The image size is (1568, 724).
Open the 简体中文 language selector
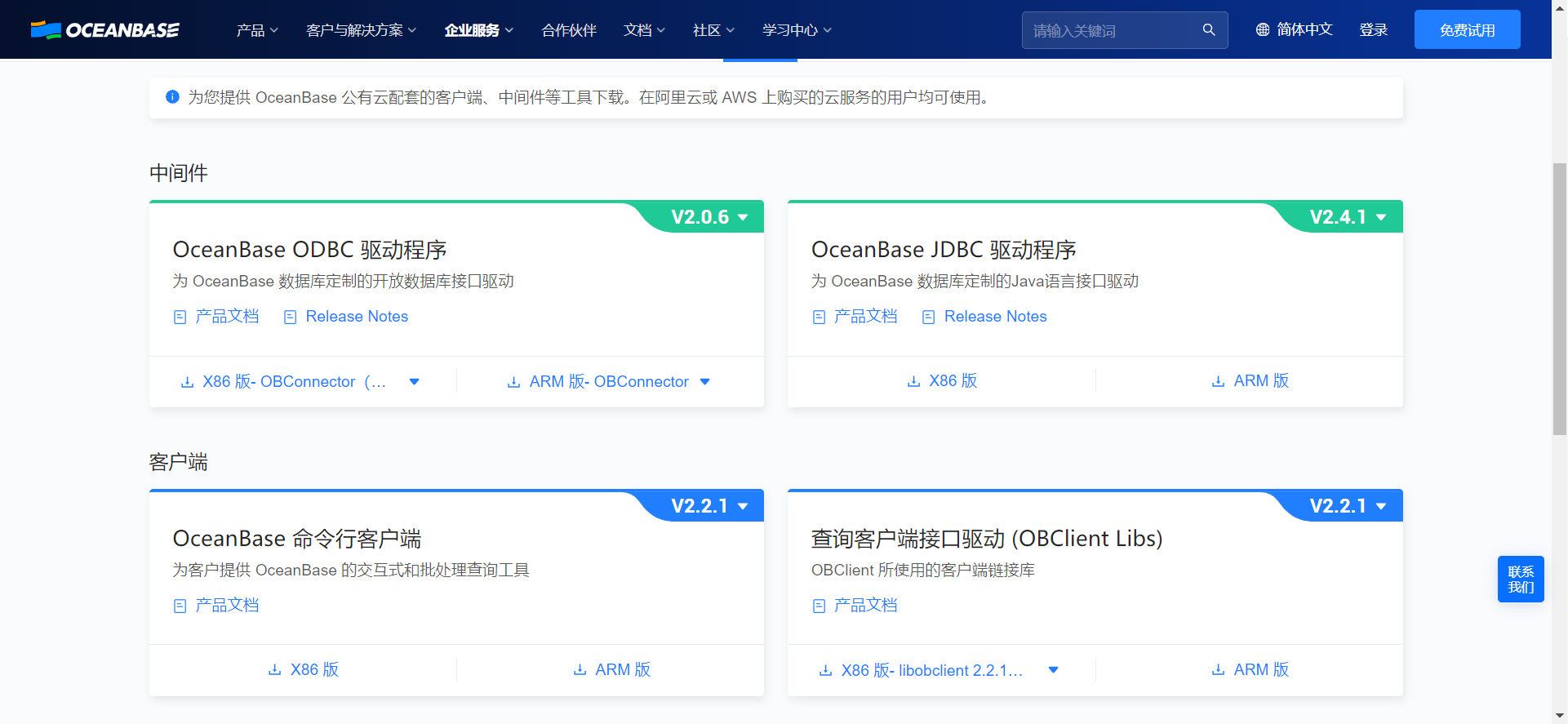[x=1294, y=30]
